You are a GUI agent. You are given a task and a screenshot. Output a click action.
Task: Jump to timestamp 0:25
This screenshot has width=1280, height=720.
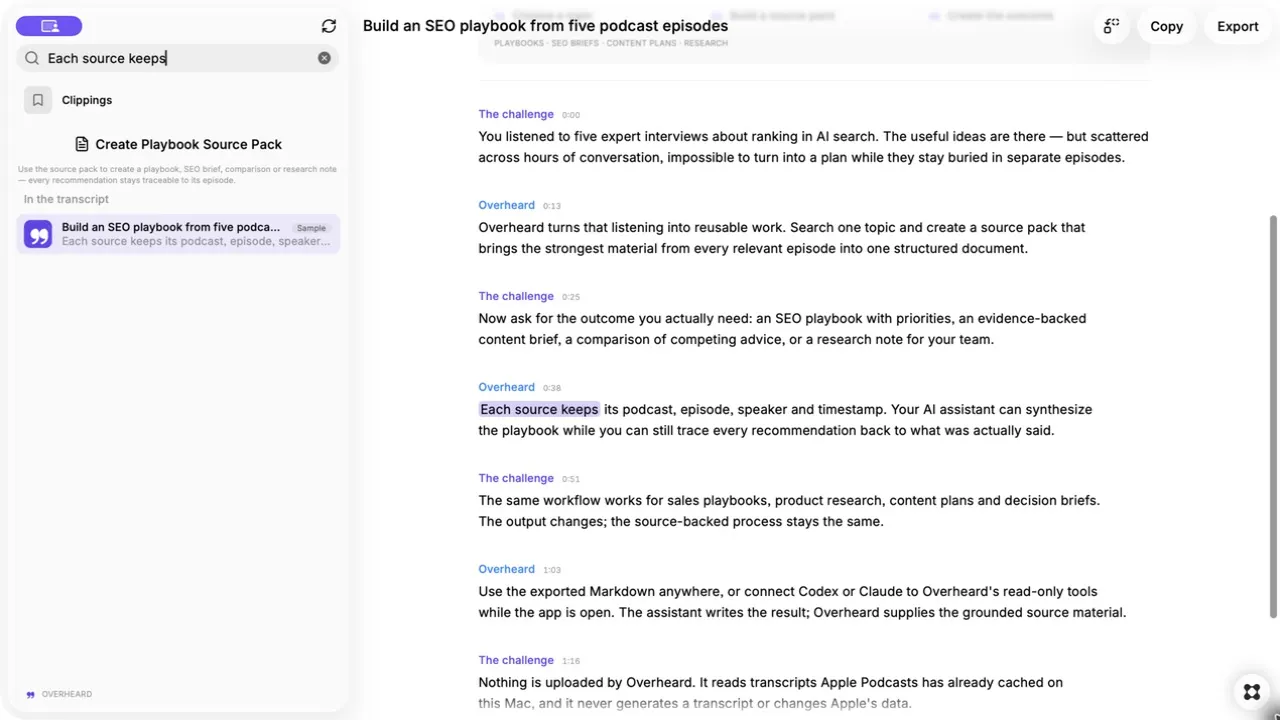pos(571,297)
